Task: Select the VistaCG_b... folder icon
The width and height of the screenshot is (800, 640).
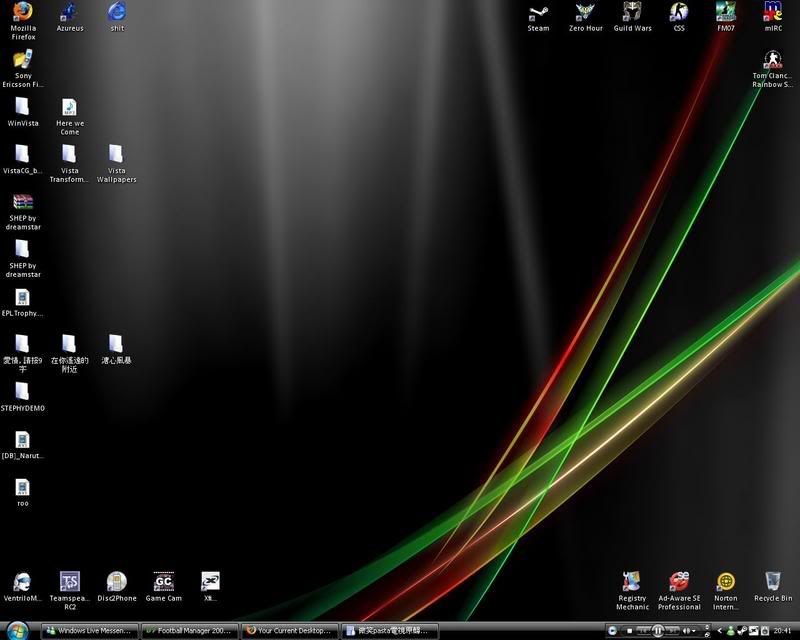Action: (22, 159)
